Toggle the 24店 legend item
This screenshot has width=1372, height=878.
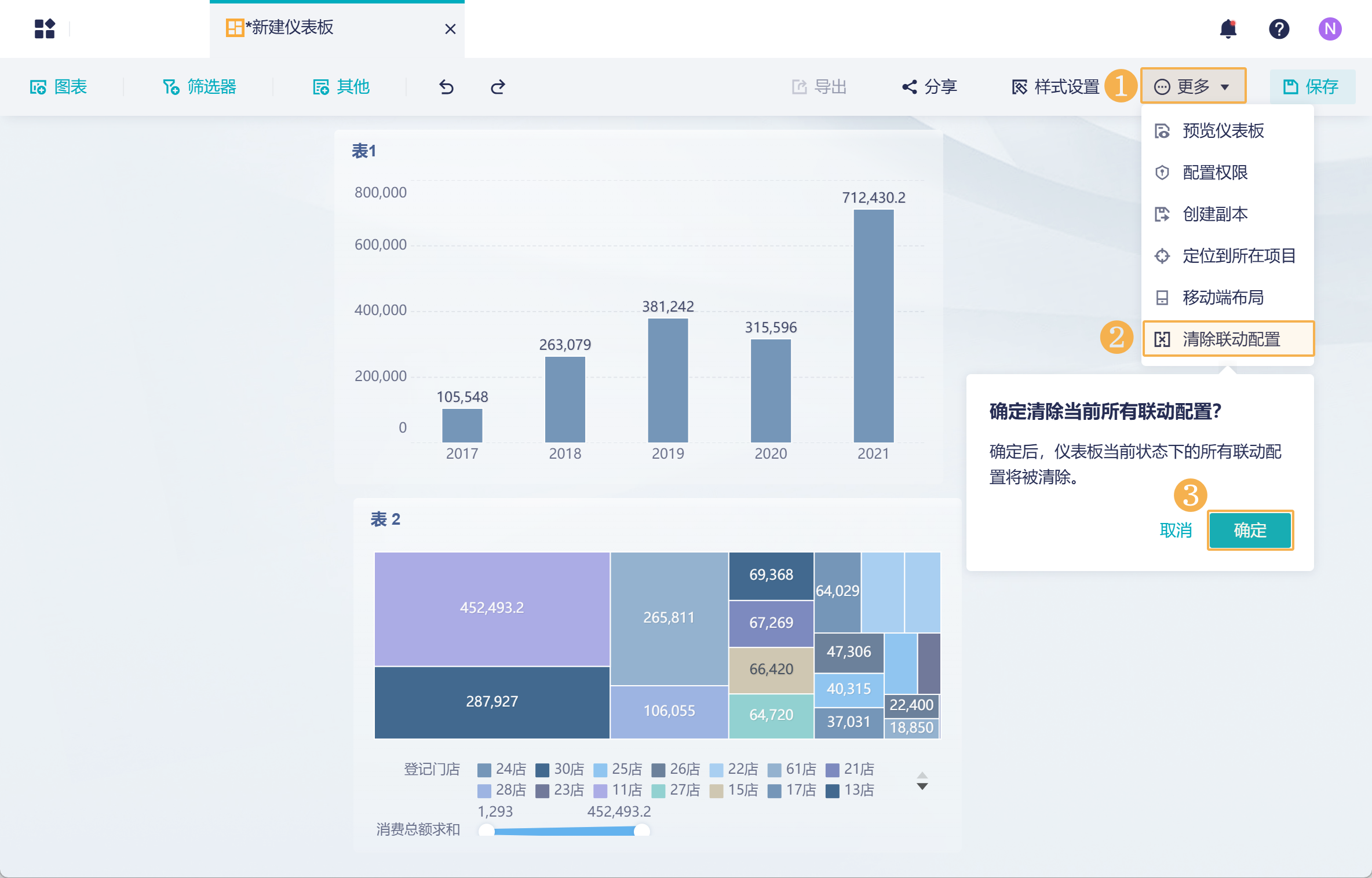point(501,769)
